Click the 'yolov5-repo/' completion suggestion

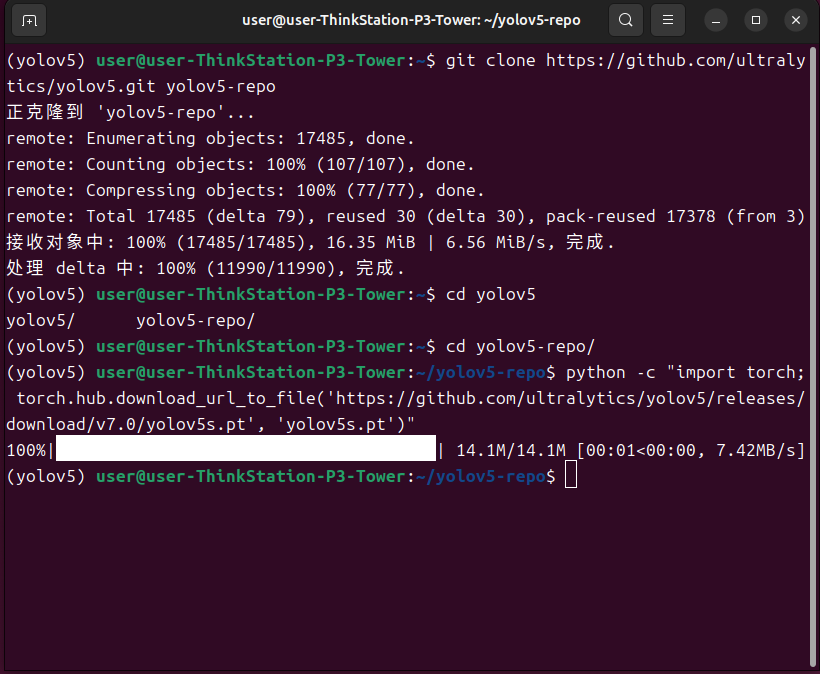[196, 321]
